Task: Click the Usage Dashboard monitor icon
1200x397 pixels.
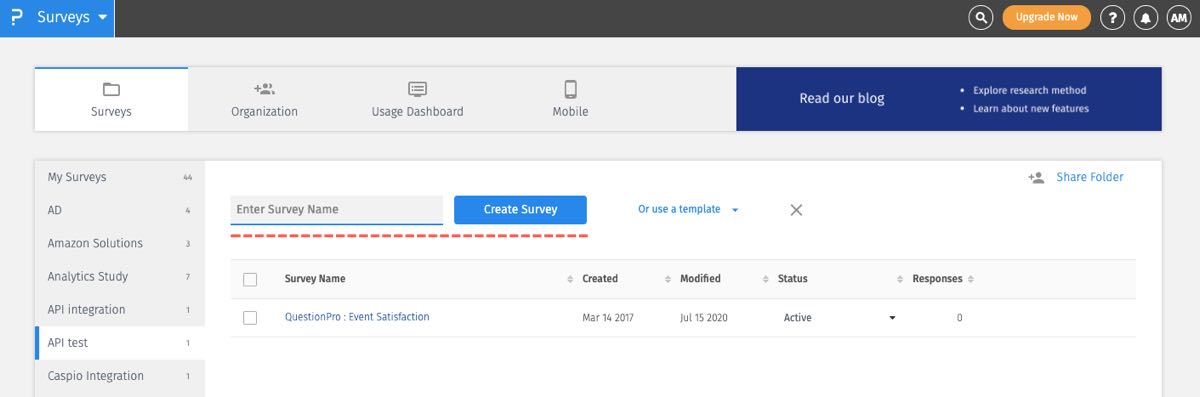Action: 417,89
